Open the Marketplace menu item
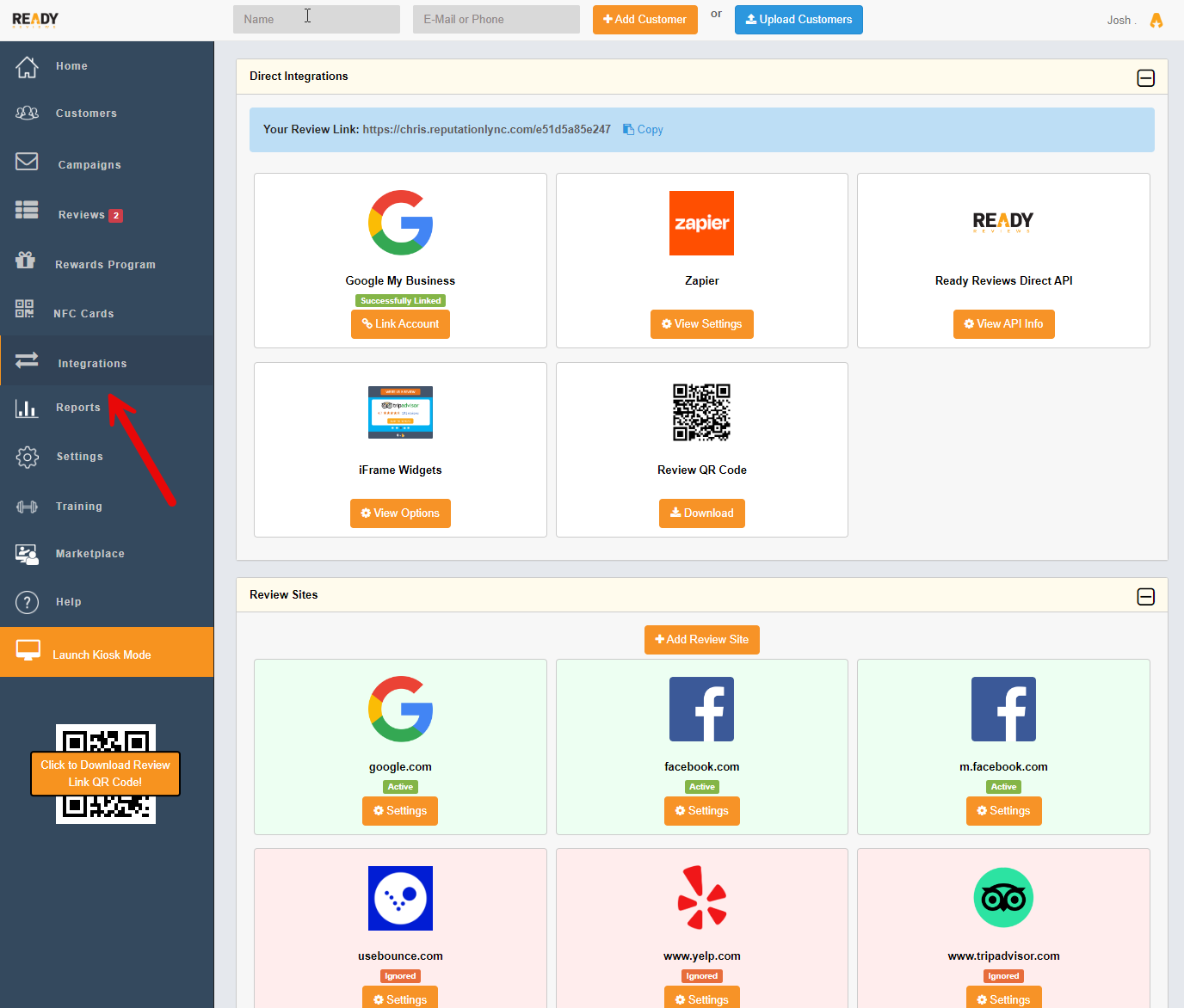 89,554
